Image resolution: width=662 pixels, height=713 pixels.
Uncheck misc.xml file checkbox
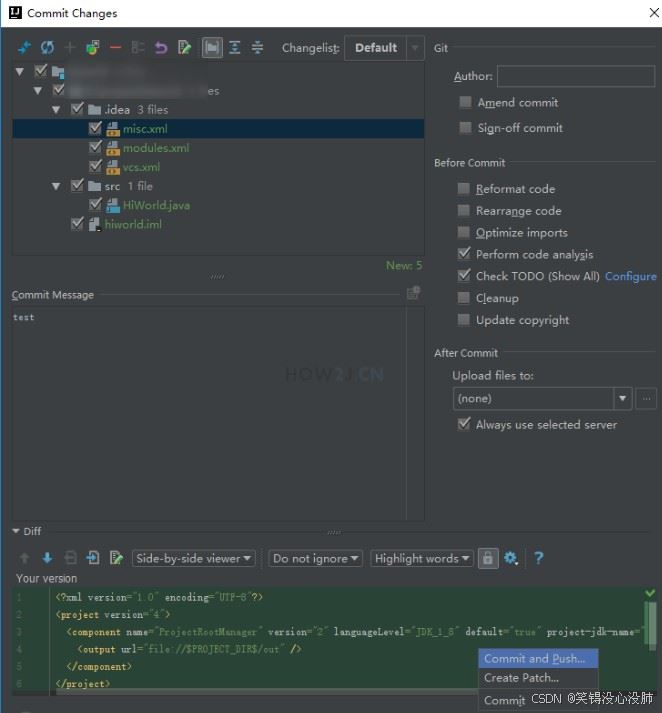point(95,128)
